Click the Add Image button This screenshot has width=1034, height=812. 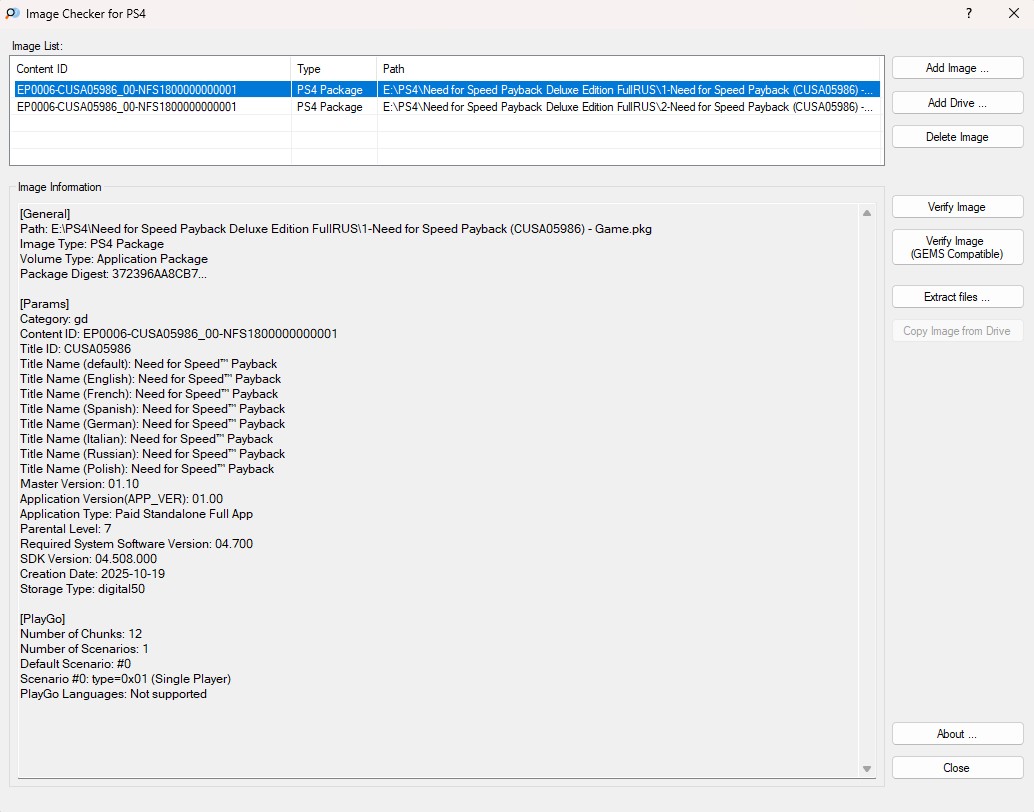tap(957, 68)
